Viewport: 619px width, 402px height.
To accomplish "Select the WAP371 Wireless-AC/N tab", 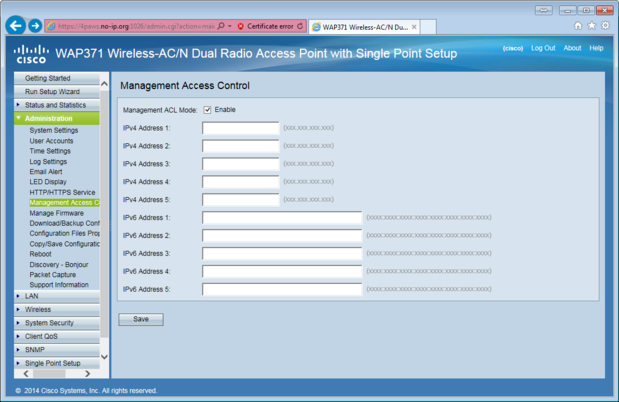I will [364, 27].
